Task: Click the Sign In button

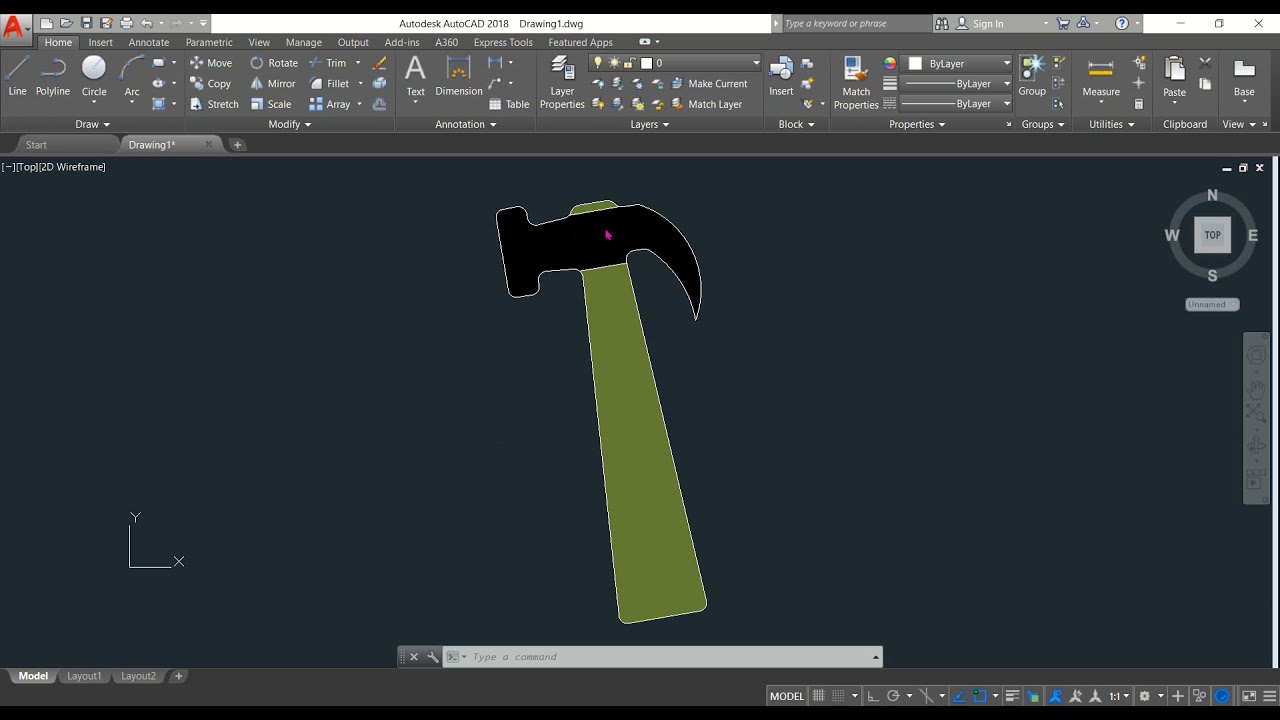Action: pos(980,23)
